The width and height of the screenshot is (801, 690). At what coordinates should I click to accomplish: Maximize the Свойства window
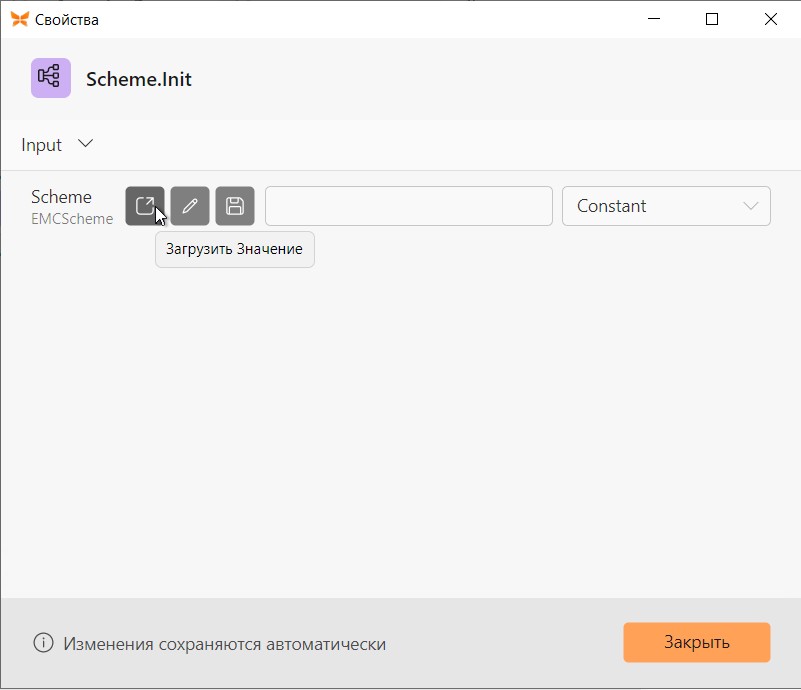coord(712,19)
